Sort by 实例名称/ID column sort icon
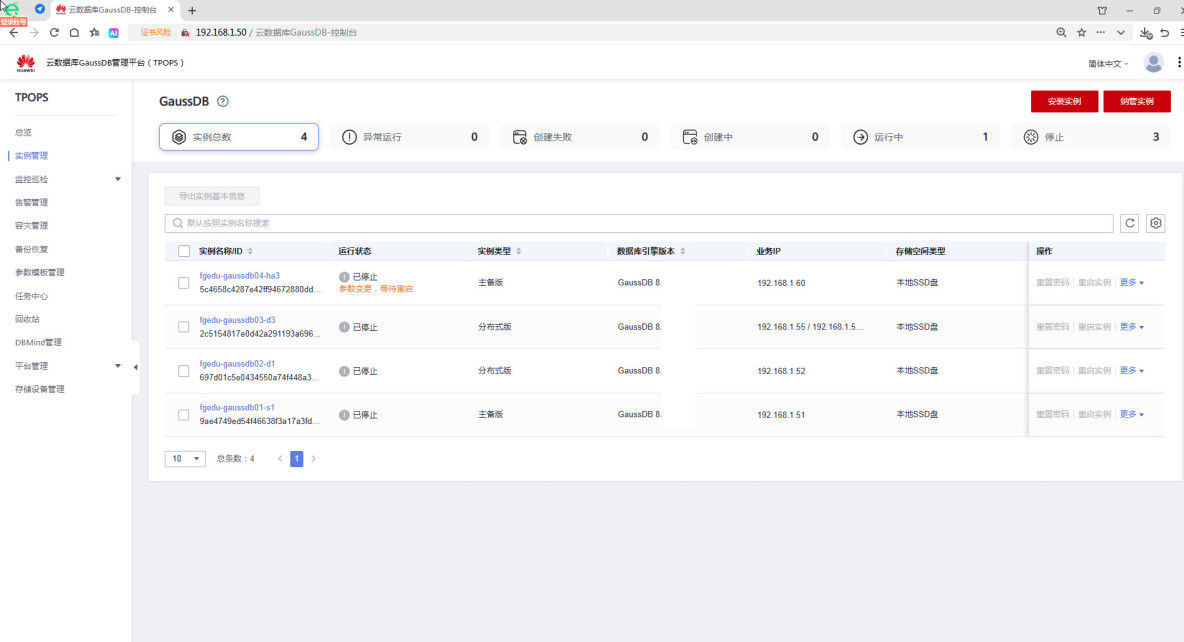Image resolution: width=1184 pixels, height=642 pixels. 251,251
